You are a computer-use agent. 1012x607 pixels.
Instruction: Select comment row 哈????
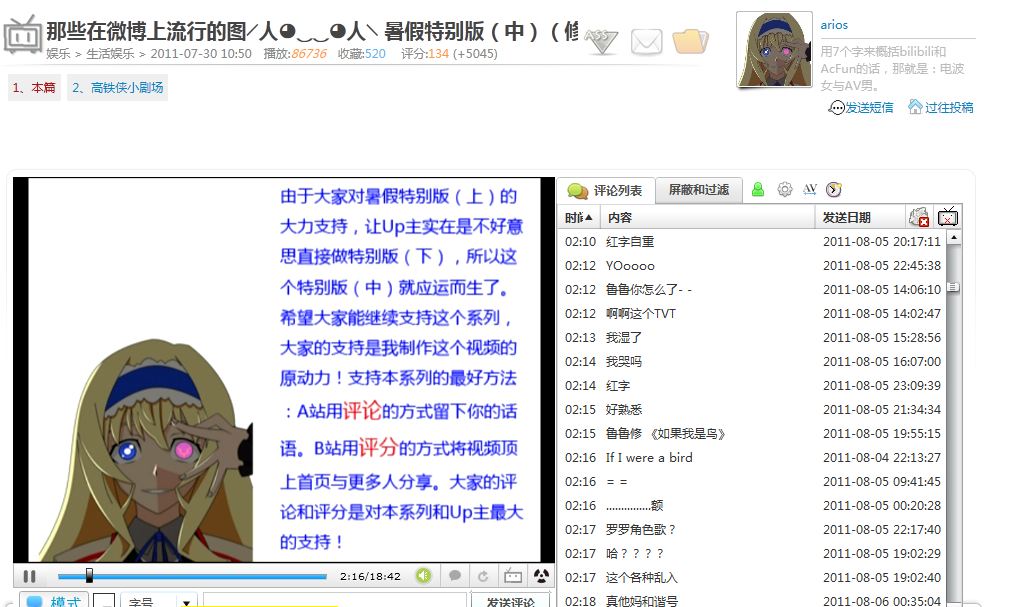753,553
